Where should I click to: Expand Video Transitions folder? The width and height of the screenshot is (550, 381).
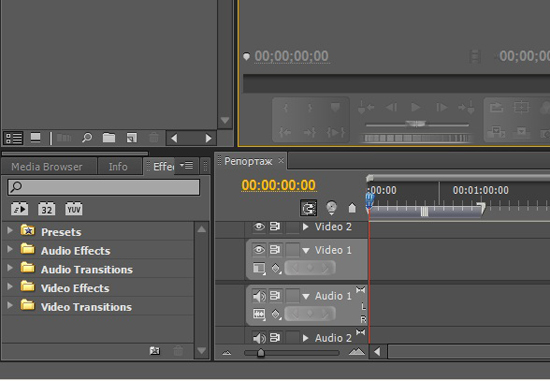click(x=10, y=305)
